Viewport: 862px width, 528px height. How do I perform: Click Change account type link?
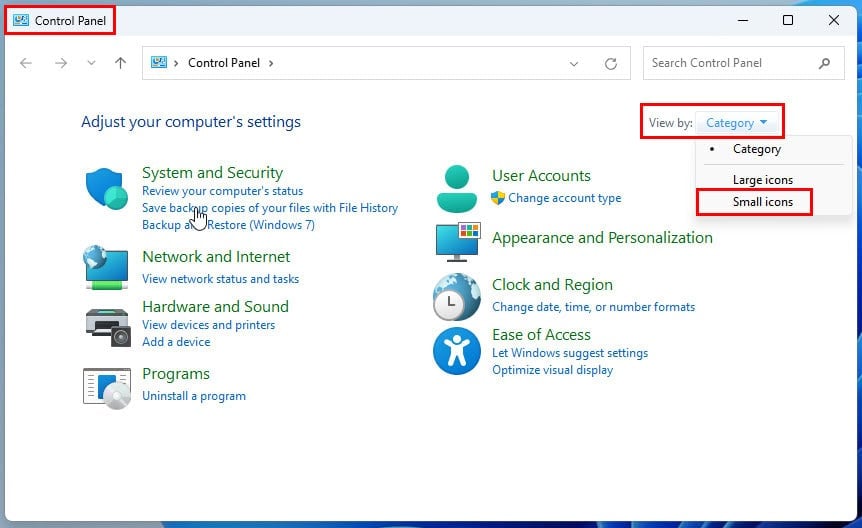564,198
